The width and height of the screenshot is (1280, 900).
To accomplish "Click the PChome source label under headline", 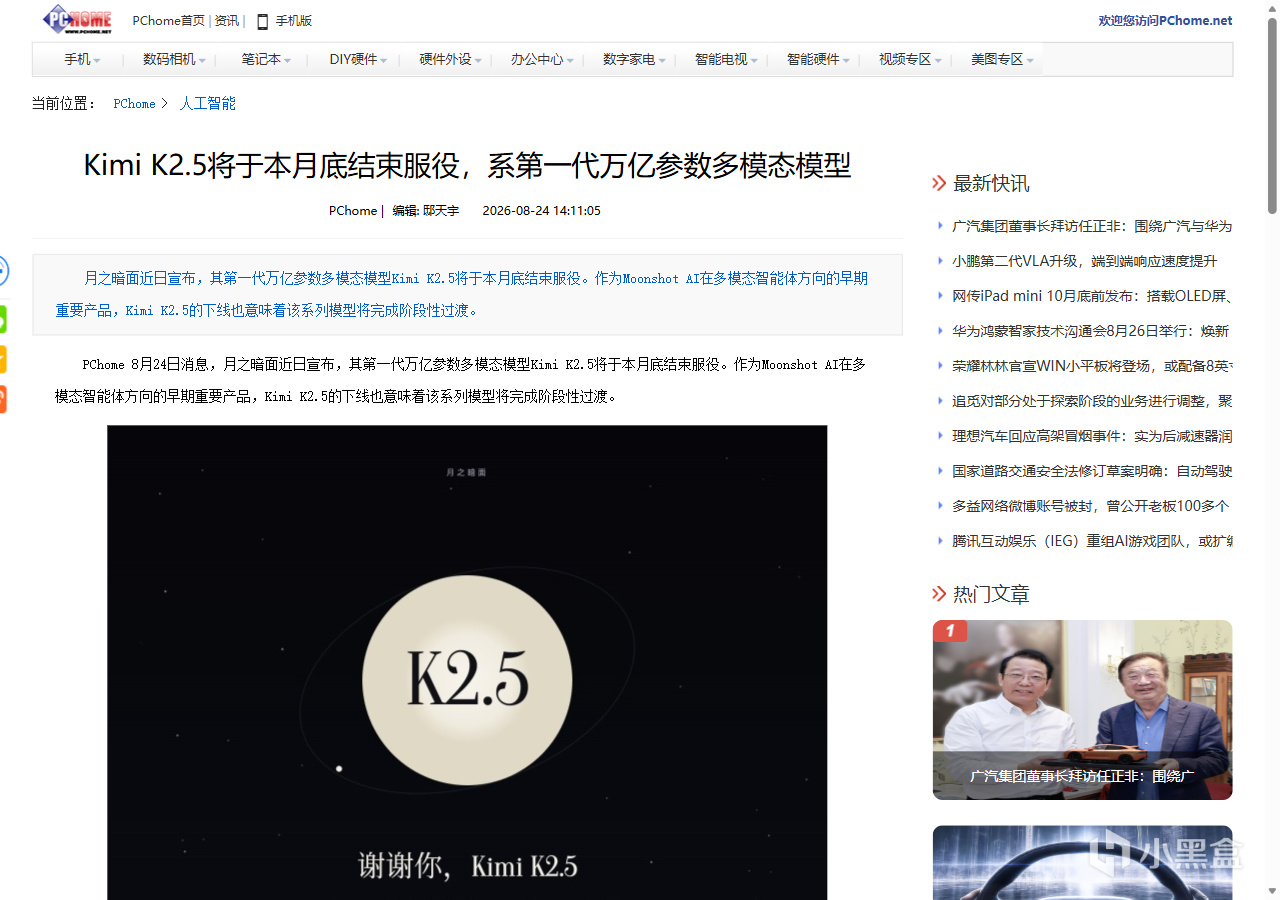I will (353, 211).
